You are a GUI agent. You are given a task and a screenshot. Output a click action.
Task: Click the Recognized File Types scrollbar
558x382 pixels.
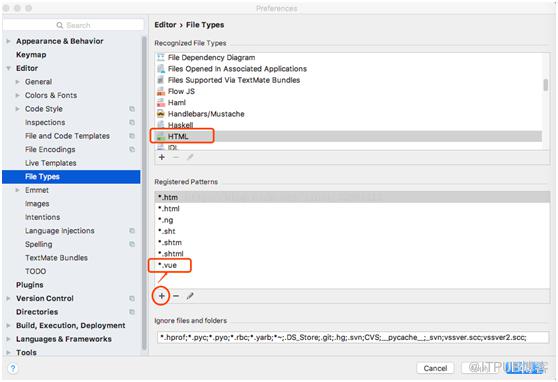[x=546, y=85]
